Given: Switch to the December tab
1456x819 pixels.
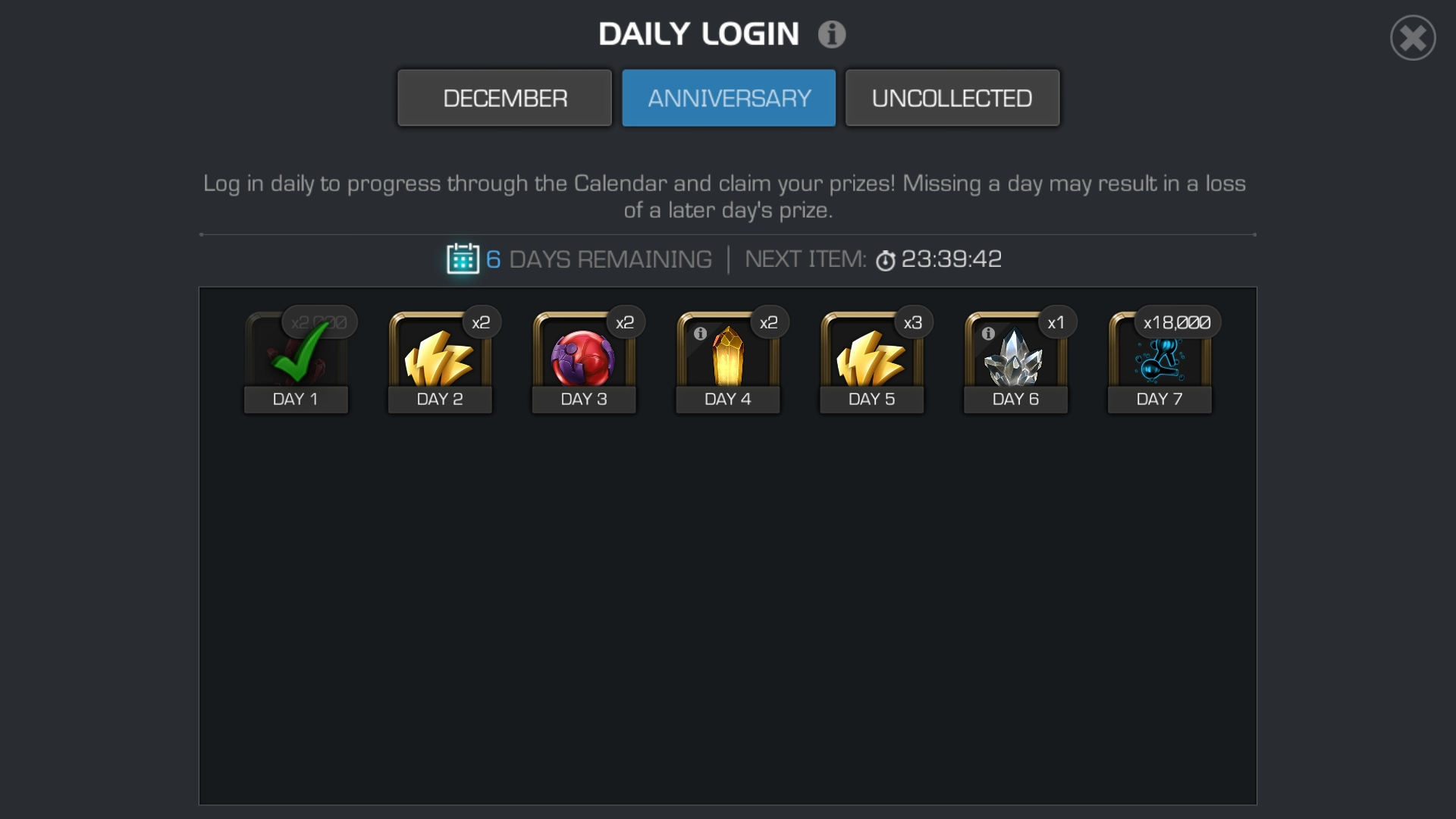Looking at the screenshot, I should [504, 98].
